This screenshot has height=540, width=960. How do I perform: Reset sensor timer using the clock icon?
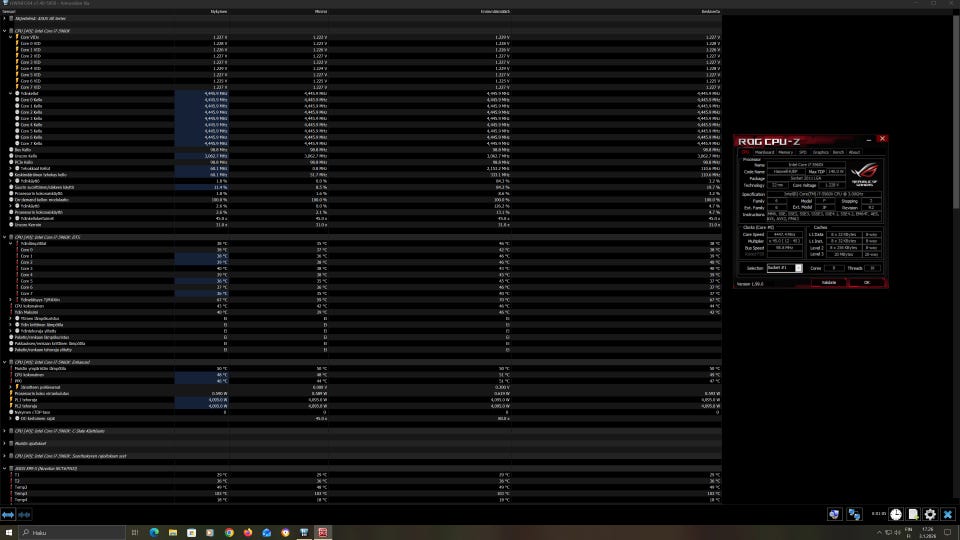point(896,514)
